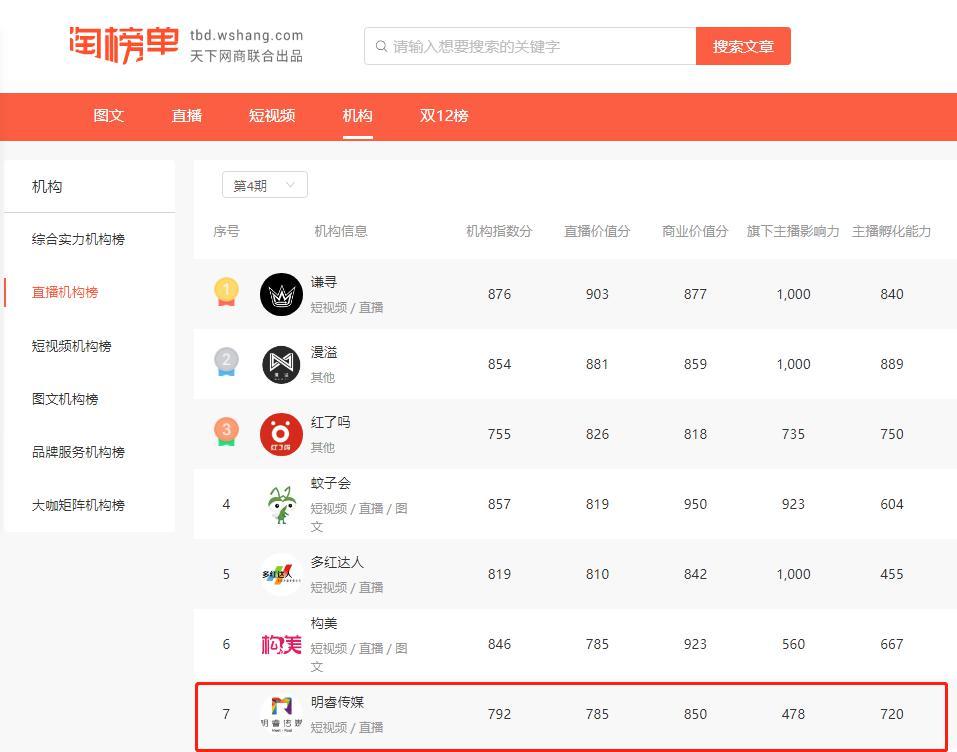Expand the 第4期 period dropdown
Viewport: 957px width, 752px height.
click(x=265, y=185)
